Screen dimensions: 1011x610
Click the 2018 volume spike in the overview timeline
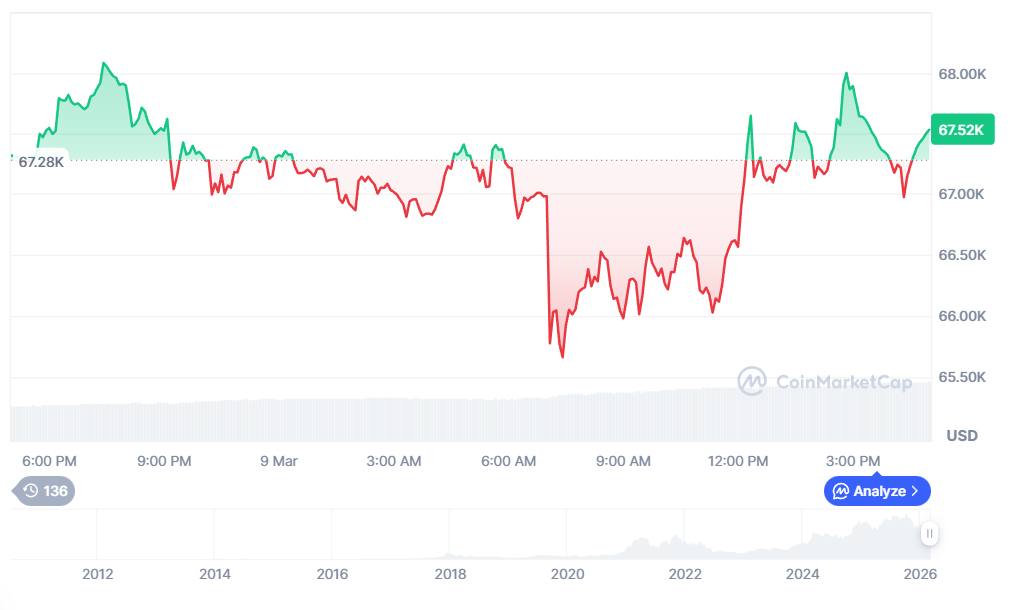point(449,555)
